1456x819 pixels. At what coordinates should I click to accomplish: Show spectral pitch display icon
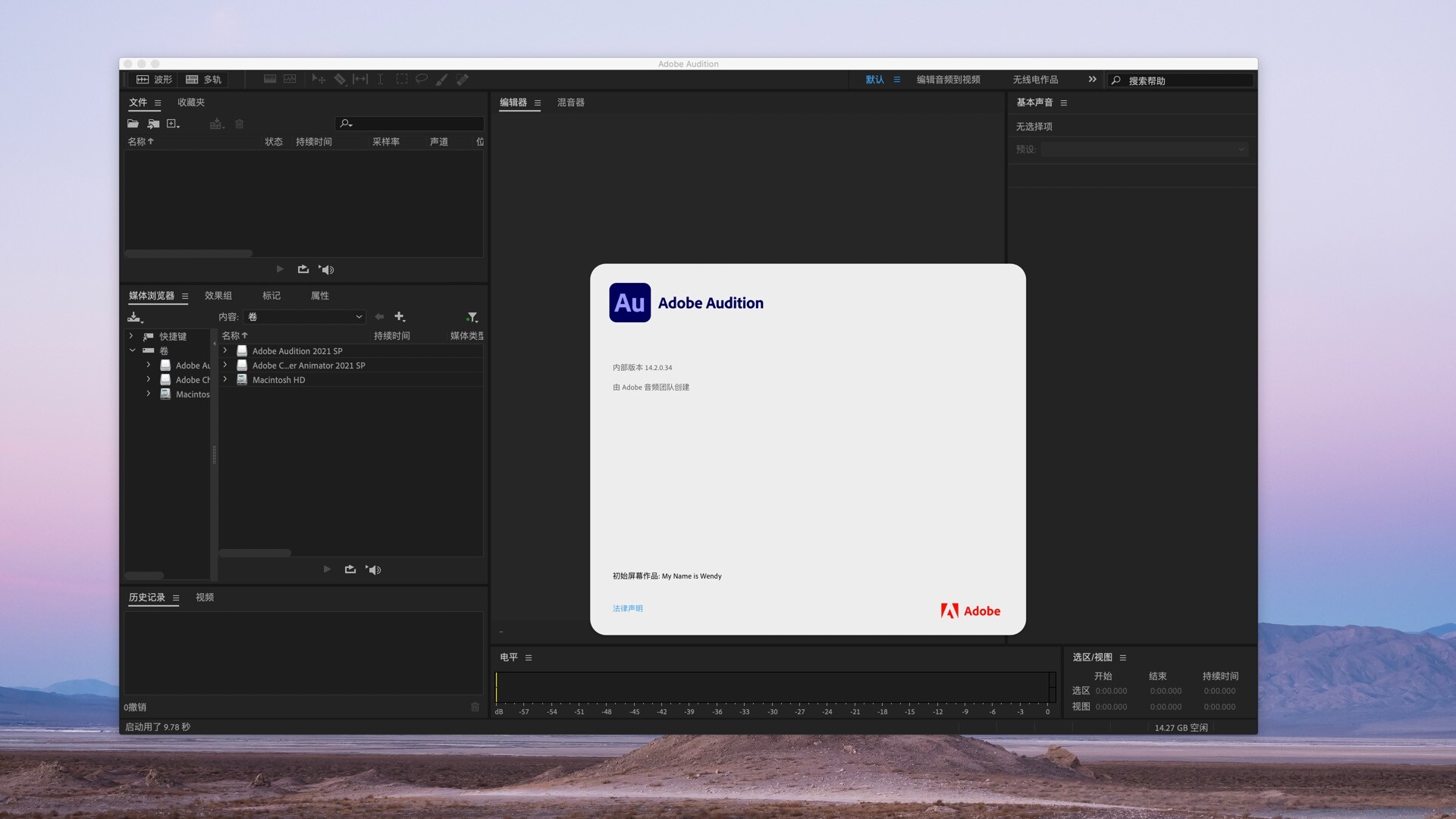290,79
